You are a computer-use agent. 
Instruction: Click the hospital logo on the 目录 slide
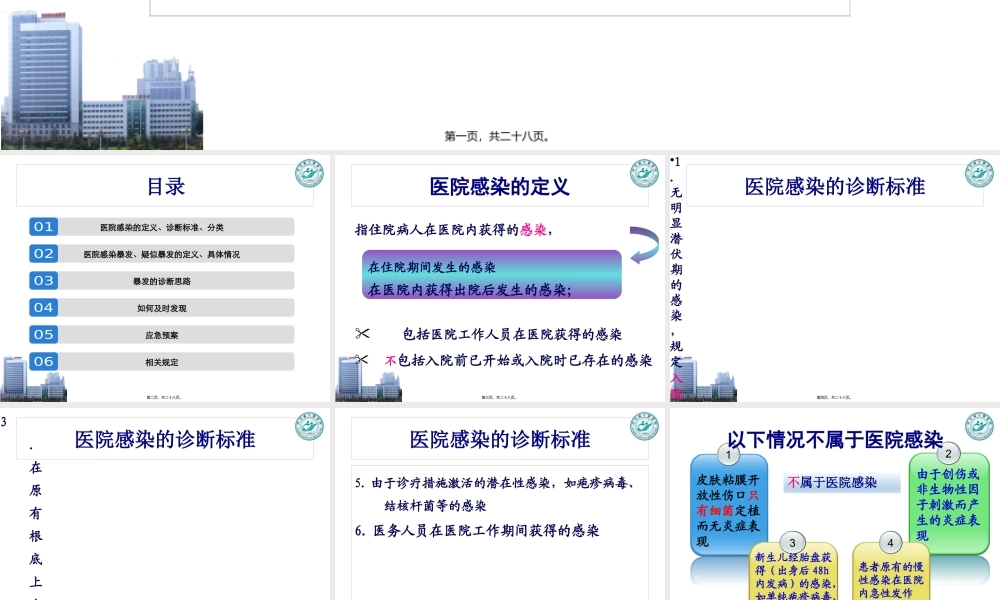[308, 174]
